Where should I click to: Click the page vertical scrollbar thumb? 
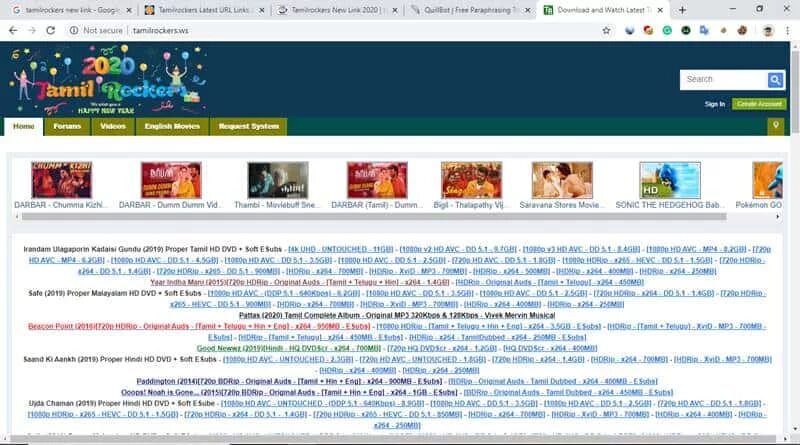tap(795, 92)
